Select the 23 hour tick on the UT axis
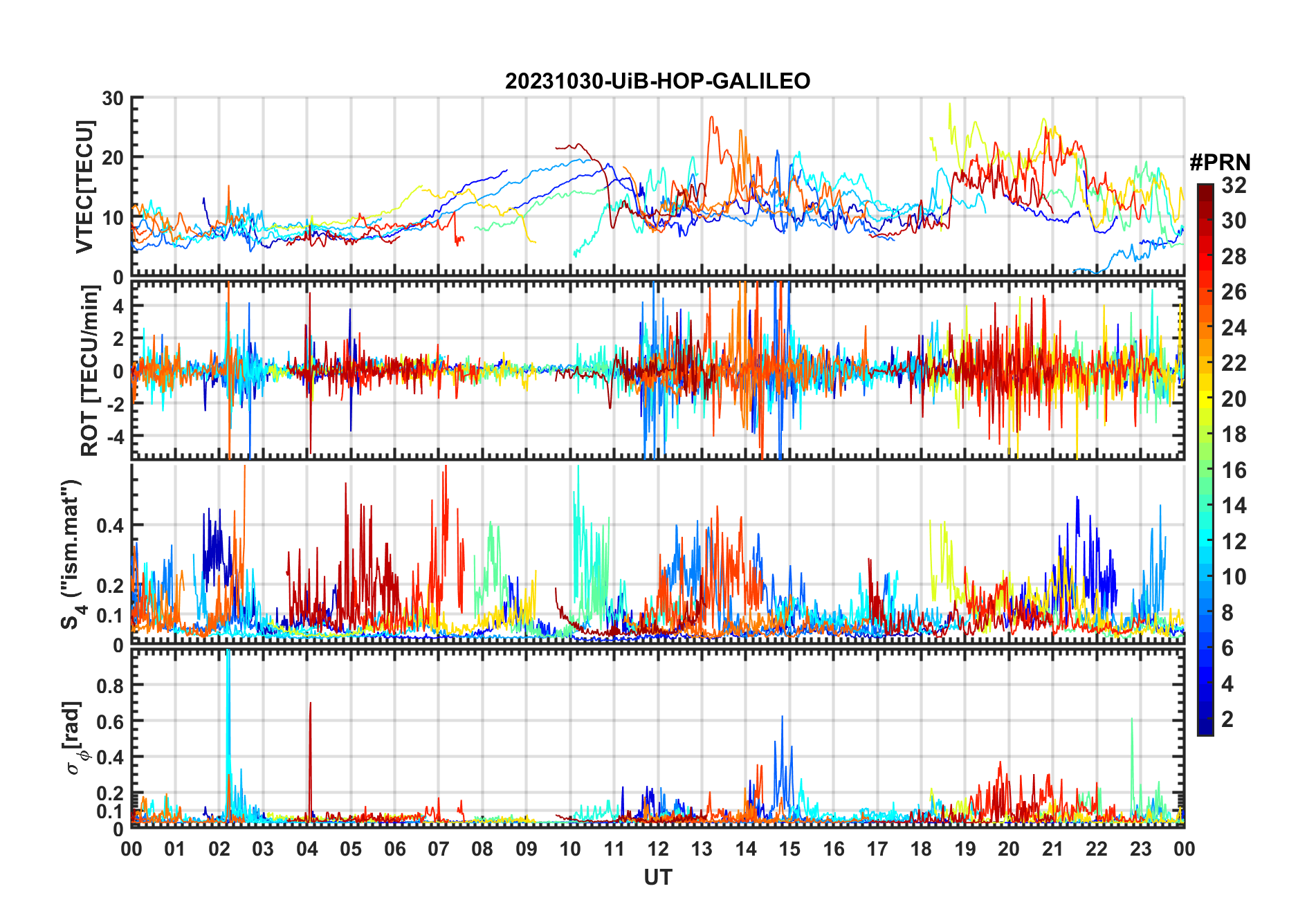 (x=1140, y=849)
